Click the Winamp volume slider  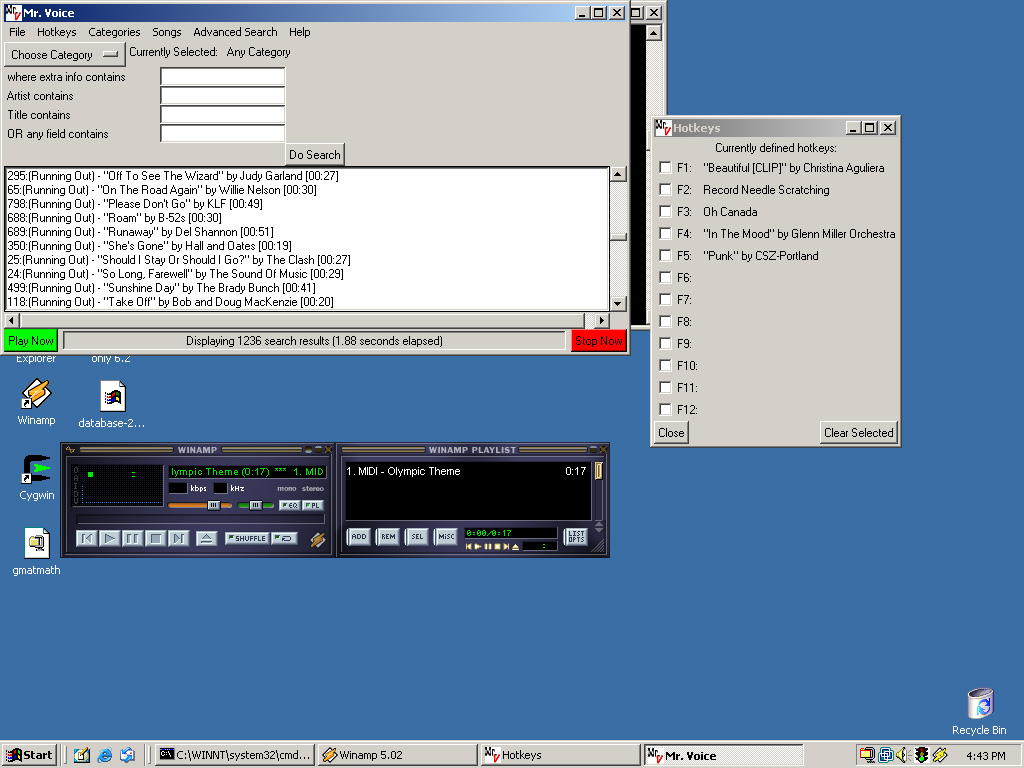tap(200, 506)
